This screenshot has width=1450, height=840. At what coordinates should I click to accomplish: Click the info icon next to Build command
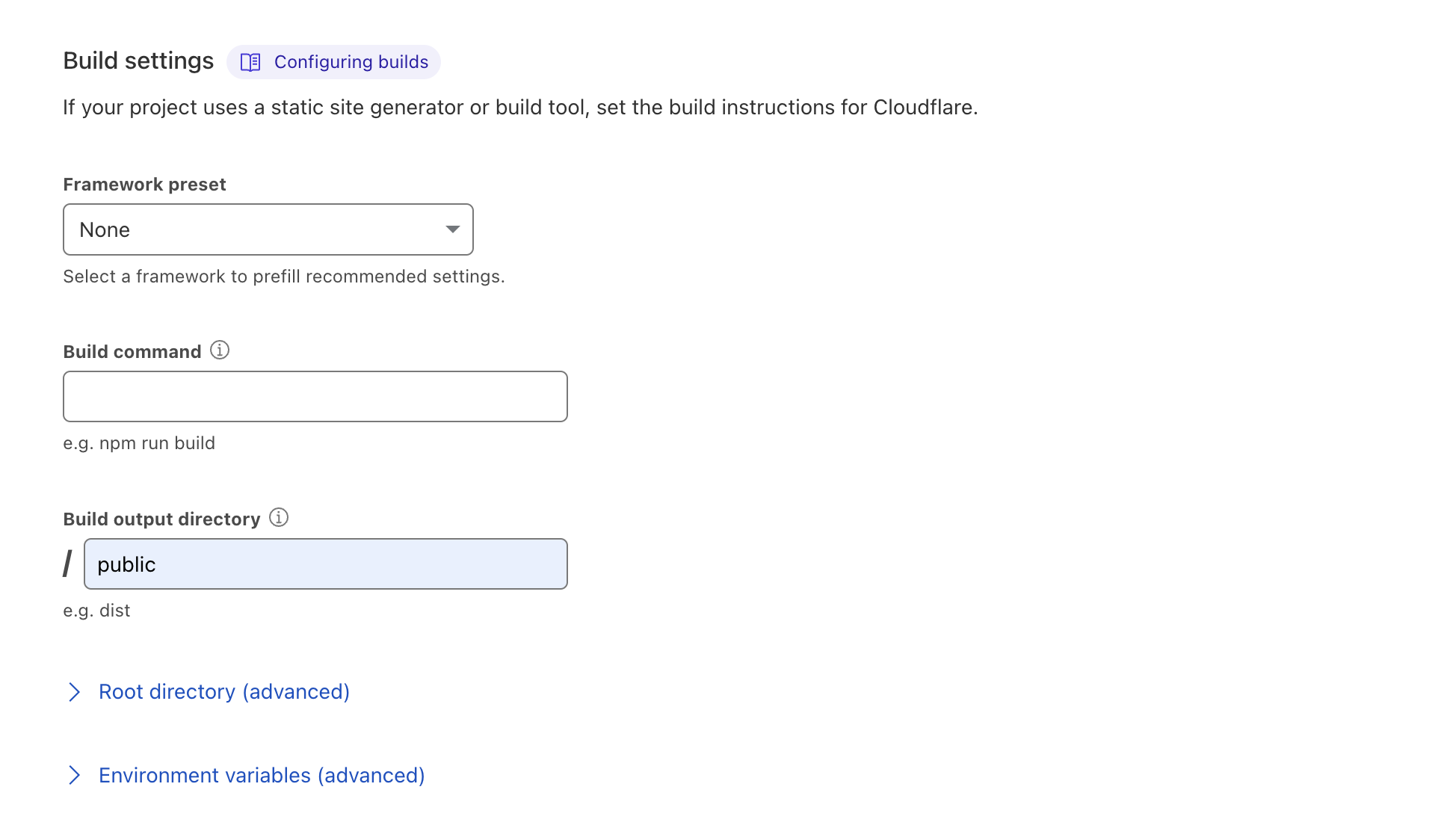(220, 350)
